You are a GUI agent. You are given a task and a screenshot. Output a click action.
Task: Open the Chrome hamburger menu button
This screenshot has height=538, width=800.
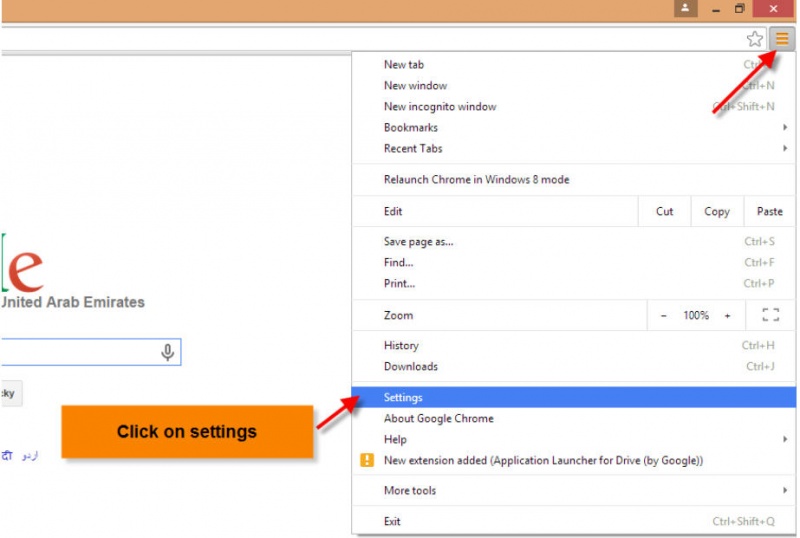[x=782, y=39]
